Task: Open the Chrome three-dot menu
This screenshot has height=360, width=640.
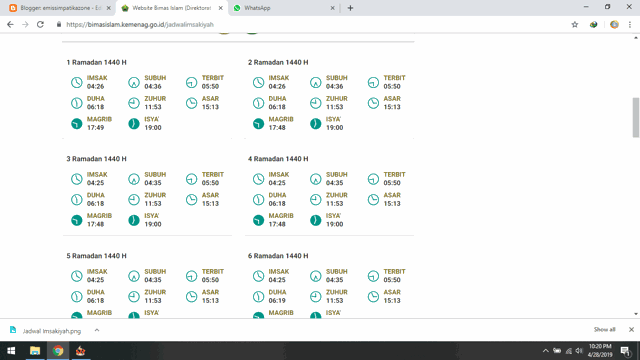Action: 630,24
